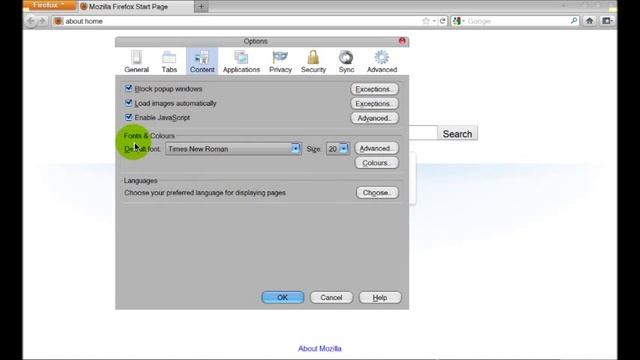The width and height of the screenshot is (640, 360).
Task: Confirm options with OK button
Action: click(282, 298)
